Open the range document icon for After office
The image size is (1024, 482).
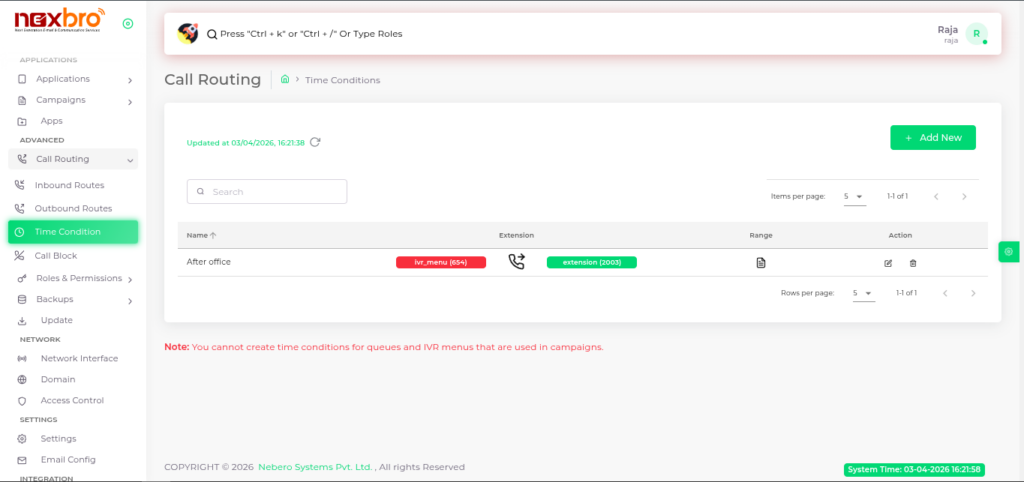(760, 263)
